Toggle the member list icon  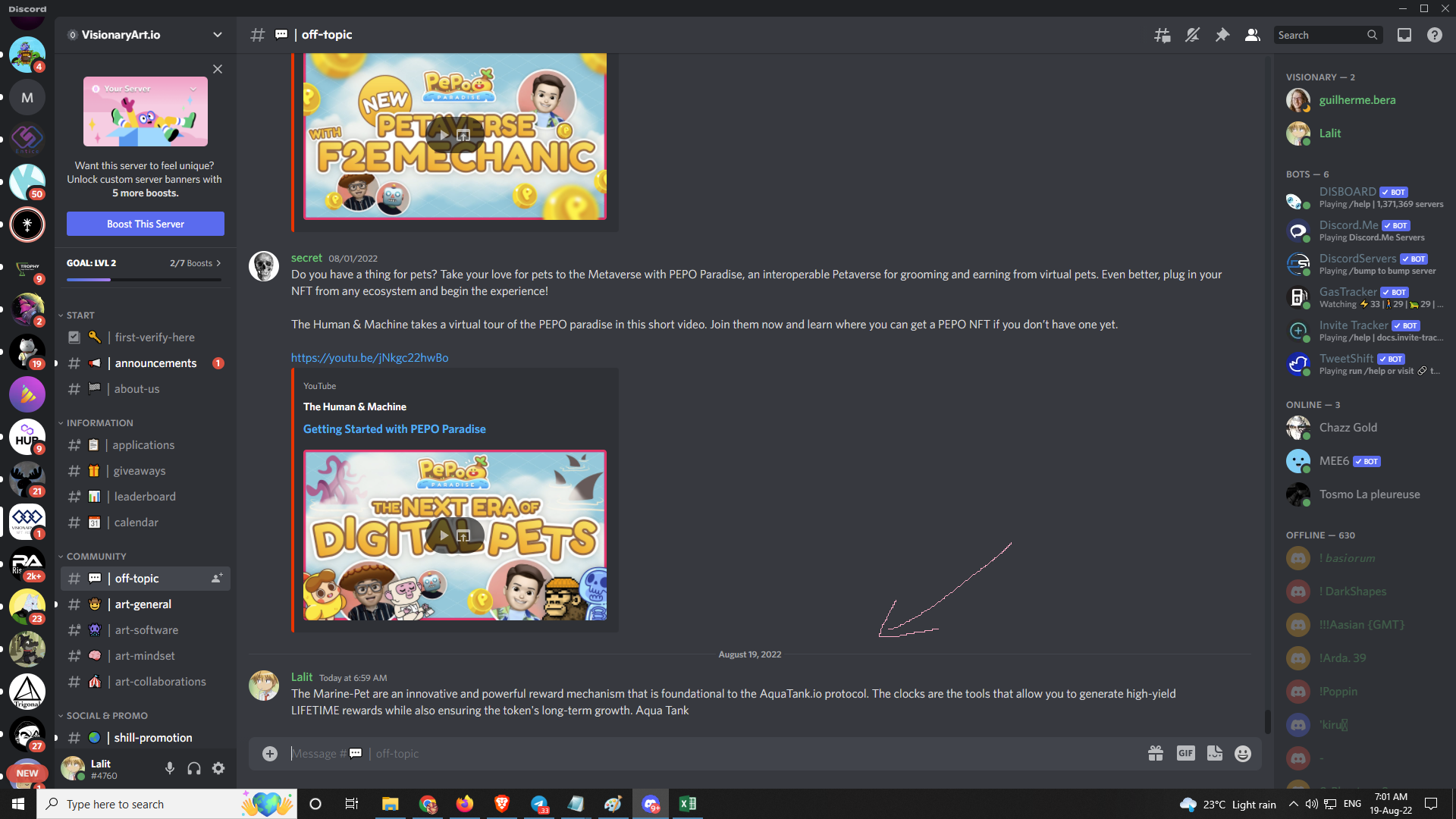pyautogui.click(x=1253, y=35)
